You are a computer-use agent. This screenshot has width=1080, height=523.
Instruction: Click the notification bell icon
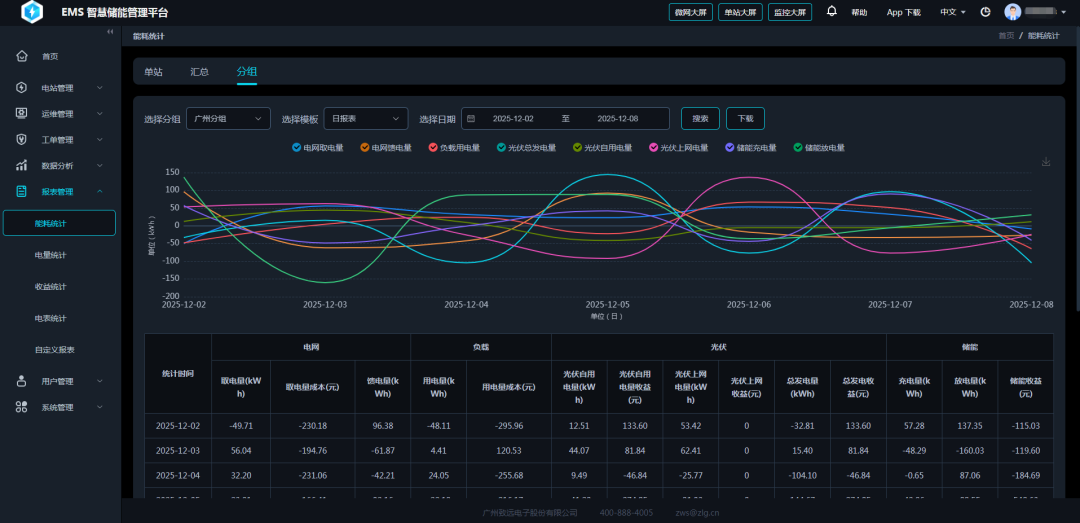(831, 12)
